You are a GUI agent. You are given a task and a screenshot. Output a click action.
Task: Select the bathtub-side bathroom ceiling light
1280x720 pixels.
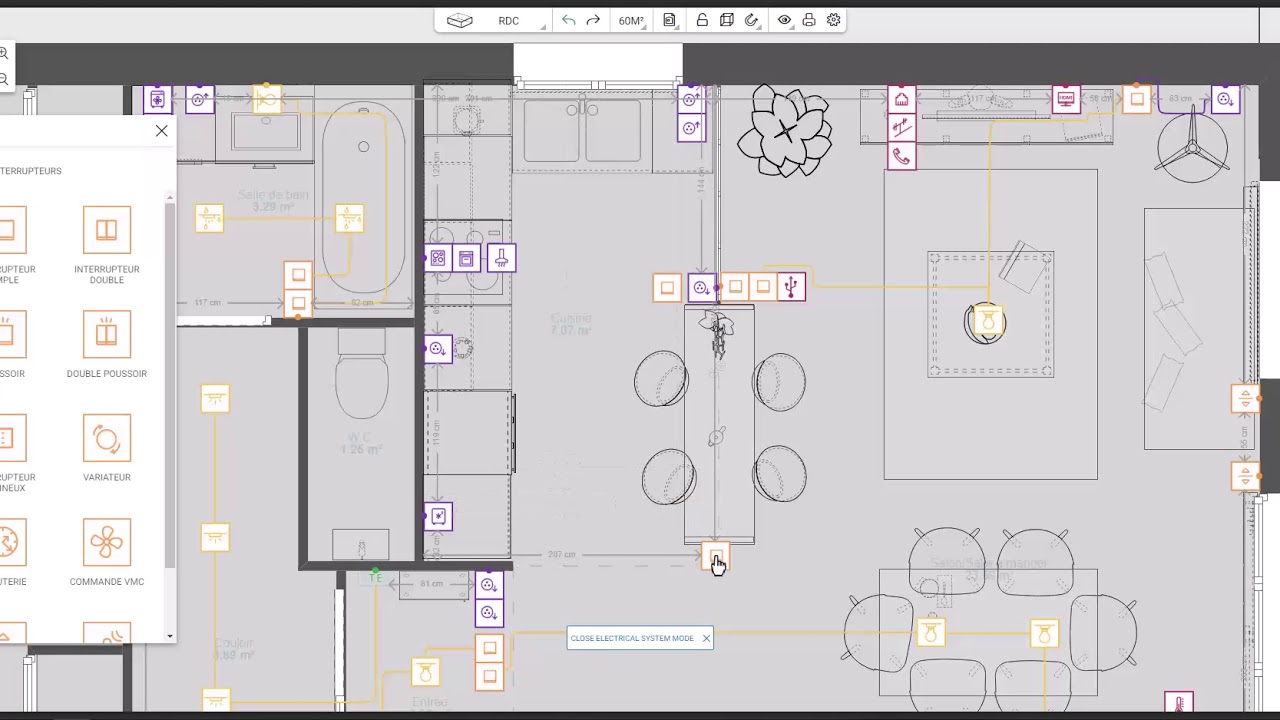pos(349,218)
